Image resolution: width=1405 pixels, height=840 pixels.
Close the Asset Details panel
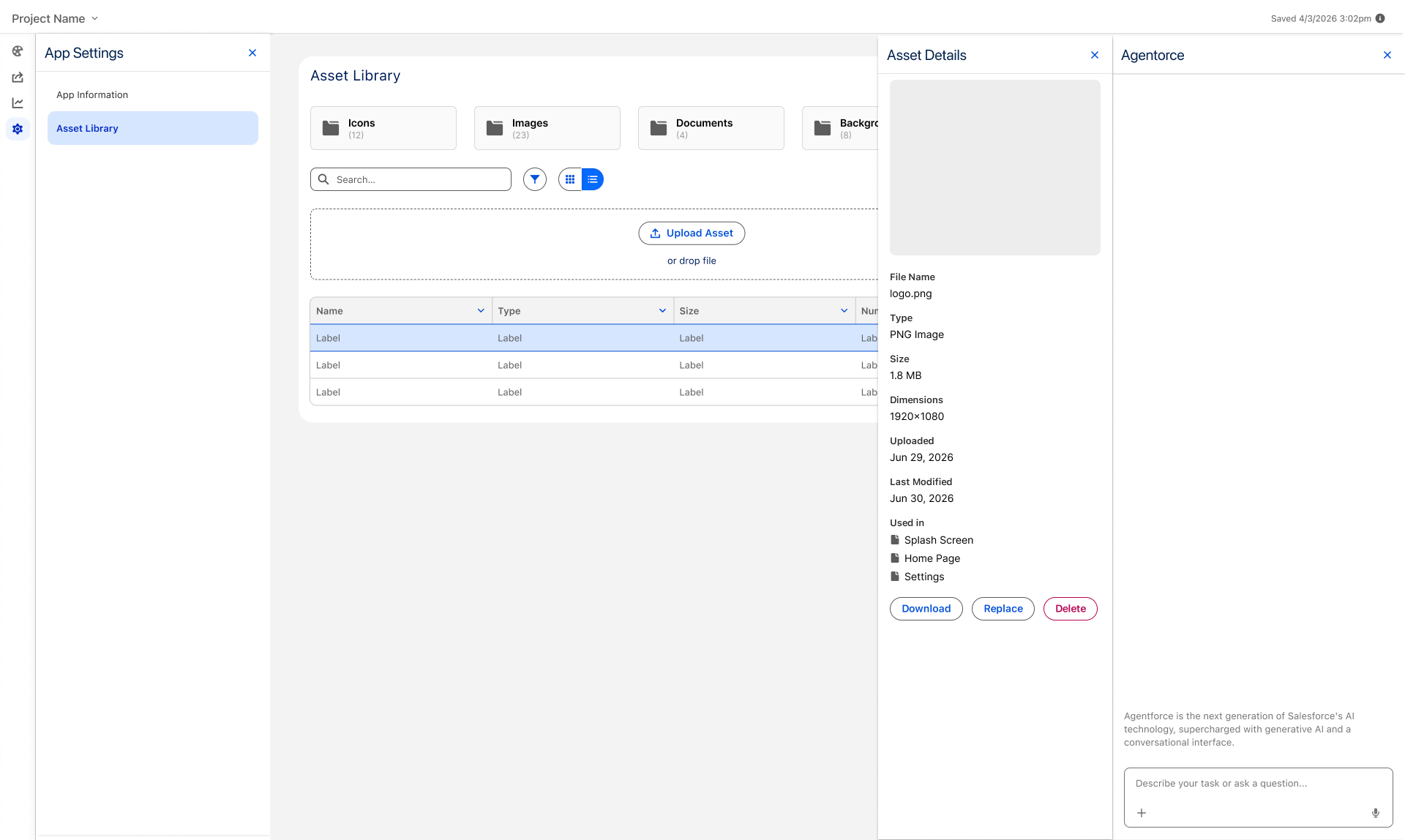tap(1095, 55)
